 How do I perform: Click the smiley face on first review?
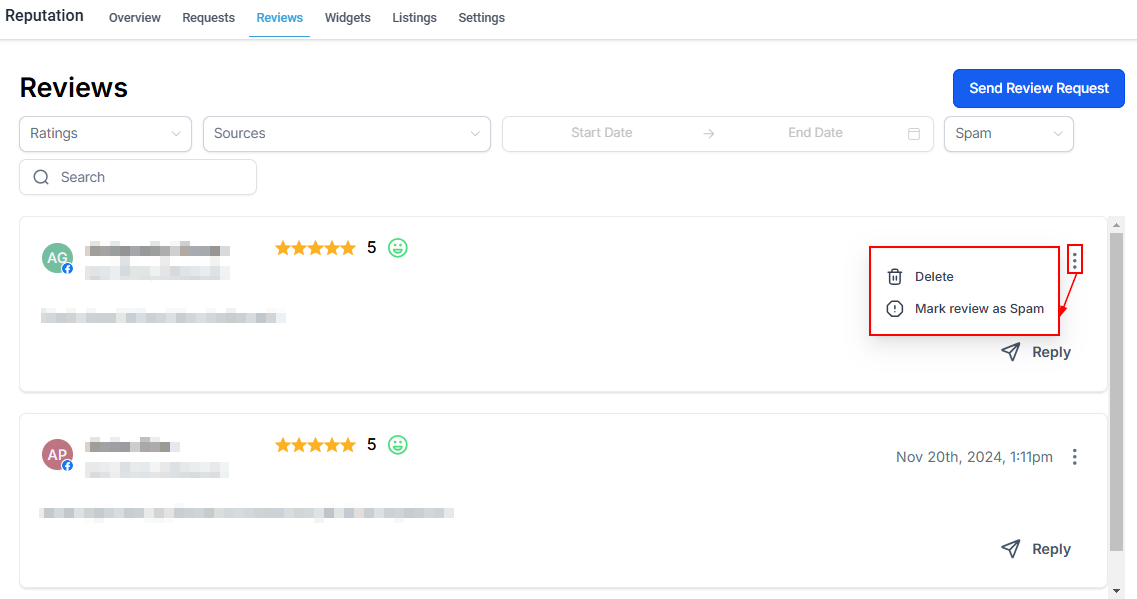(x=398, y=247)
